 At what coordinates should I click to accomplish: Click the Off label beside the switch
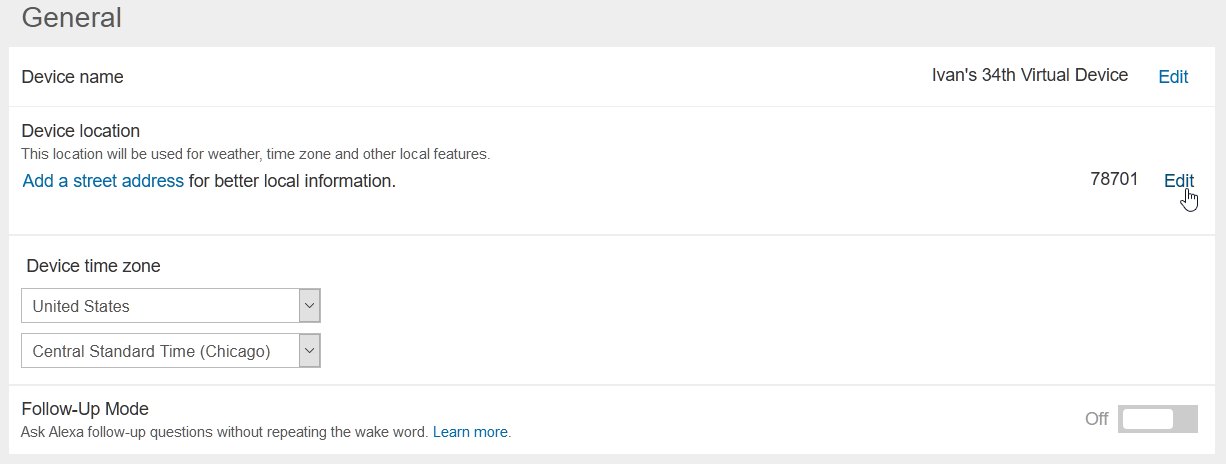pos(1097,419)
